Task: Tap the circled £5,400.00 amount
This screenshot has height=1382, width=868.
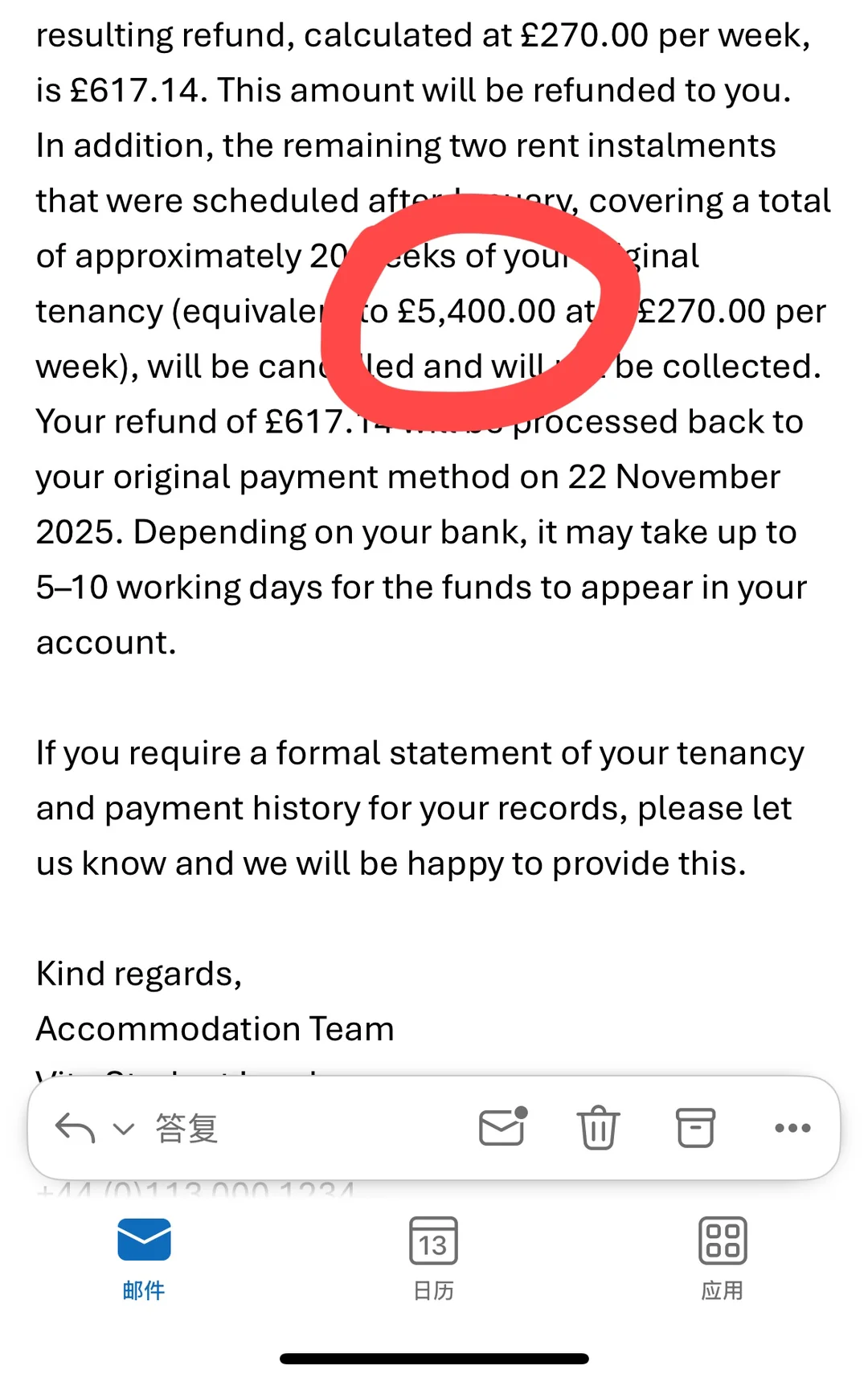Action: (x=477, y=312)
